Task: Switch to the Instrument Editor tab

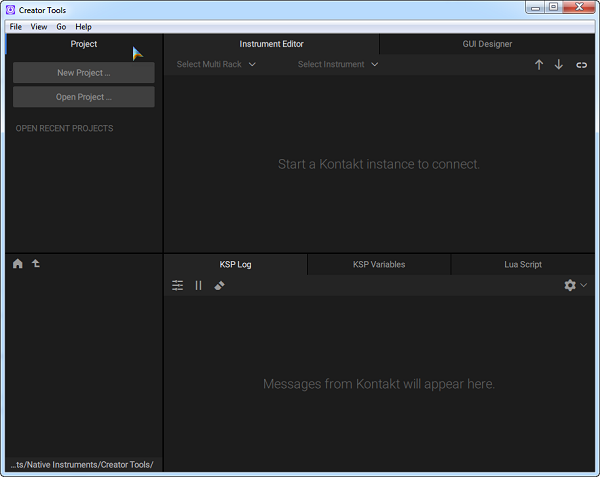Action: click(x=271, y=44)
